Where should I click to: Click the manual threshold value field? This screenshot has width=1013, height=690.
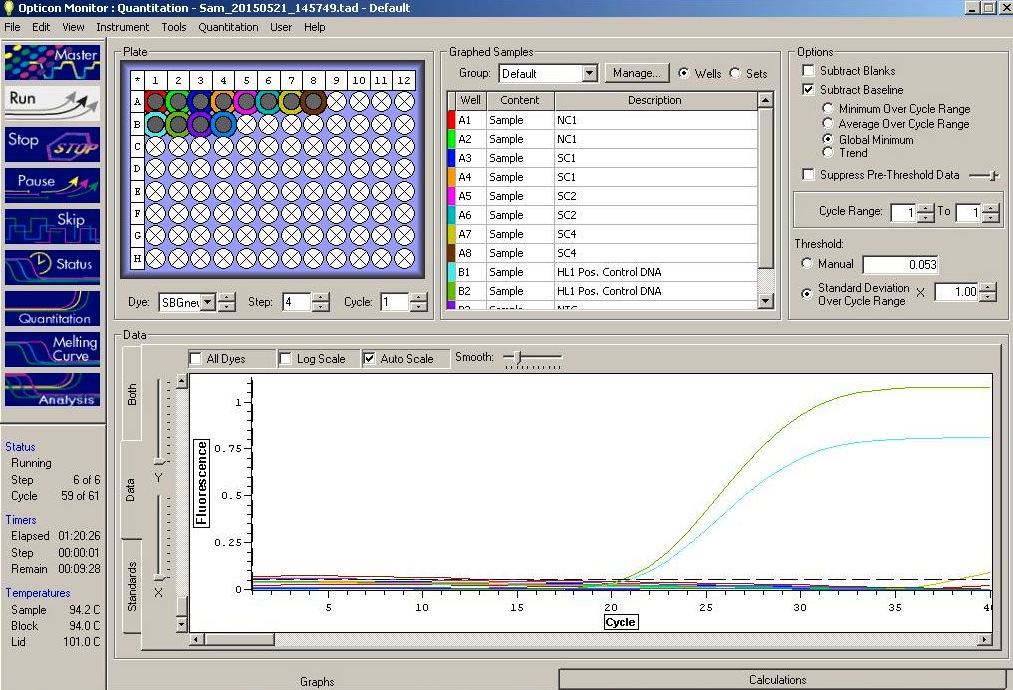899,265
